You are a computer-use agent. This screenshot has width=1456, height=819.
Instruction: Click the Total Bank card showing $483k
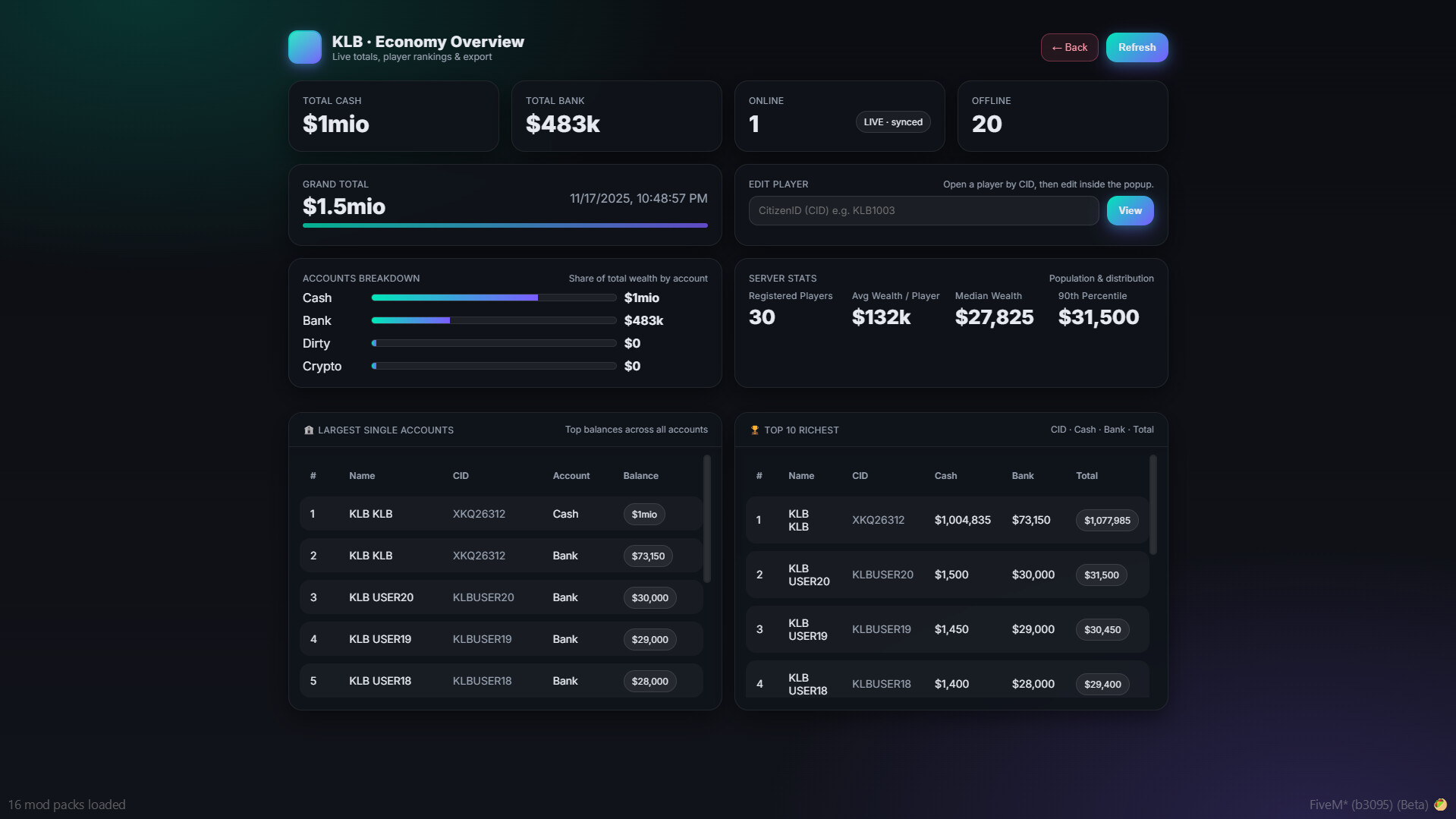pyautogui.click(x=616, y=115)
